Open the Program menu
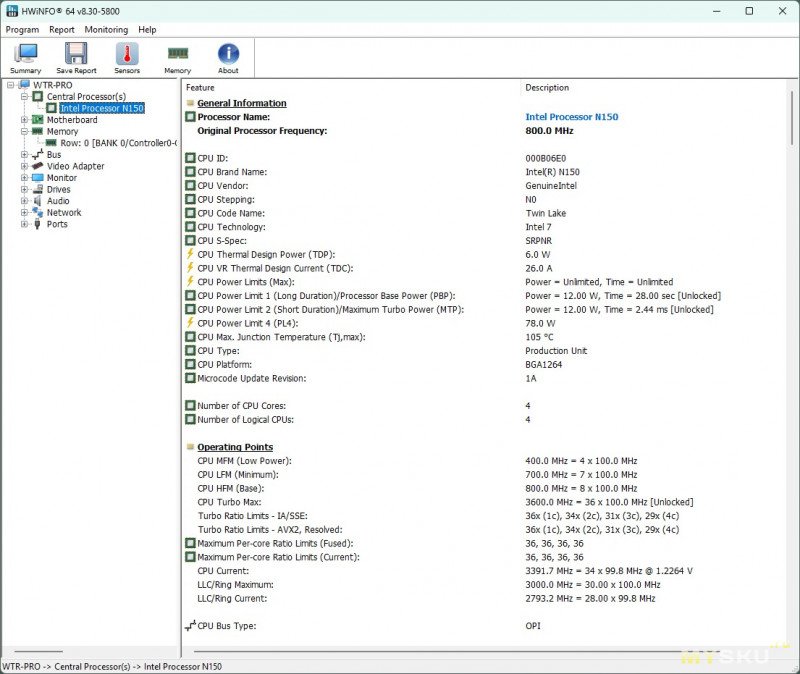 pos(22,30)
